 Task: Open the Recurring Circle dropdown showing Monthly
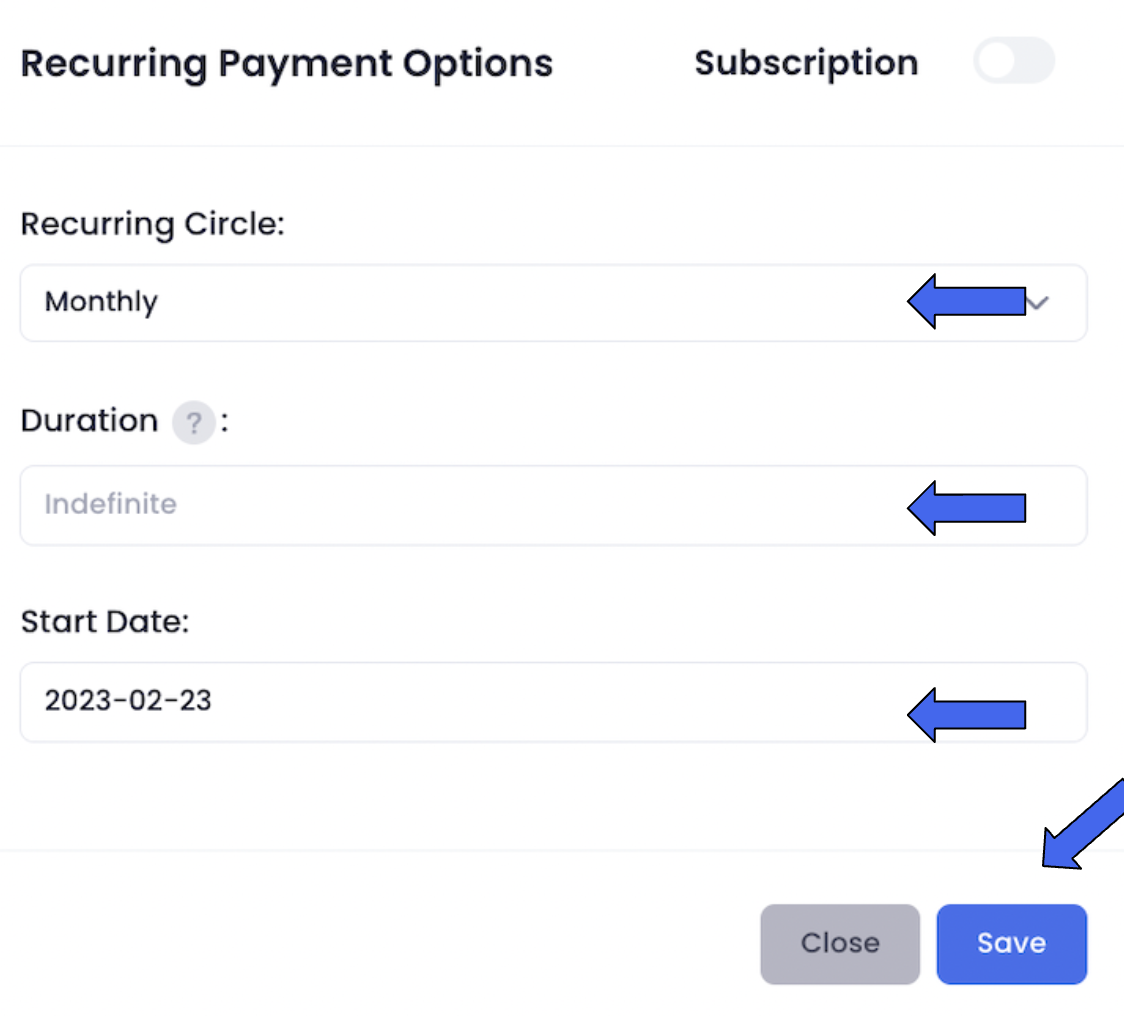tap(553, 303)
